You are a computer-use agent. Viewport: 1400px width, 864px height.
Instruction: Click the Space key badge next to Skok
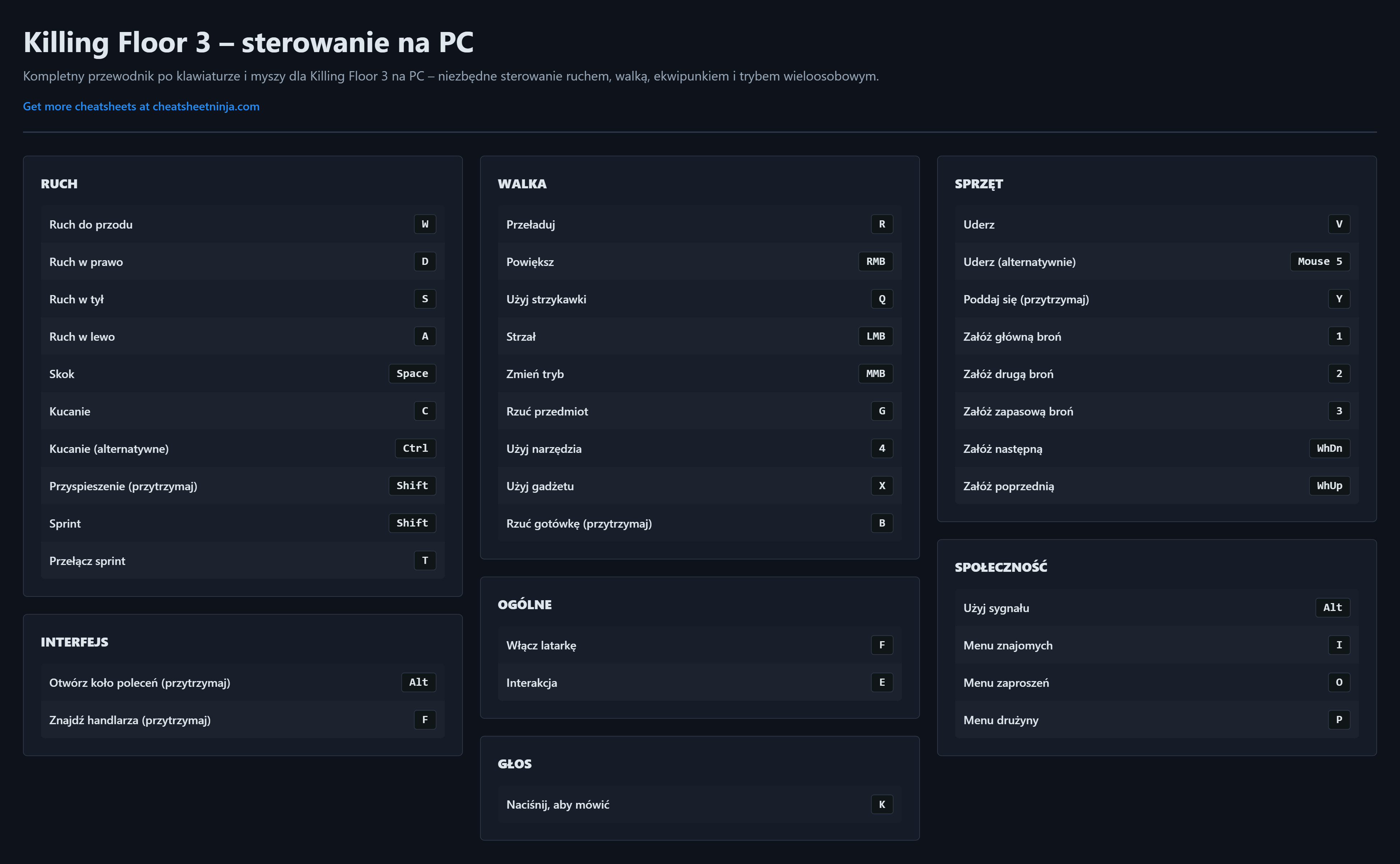(x=412, y=374)
